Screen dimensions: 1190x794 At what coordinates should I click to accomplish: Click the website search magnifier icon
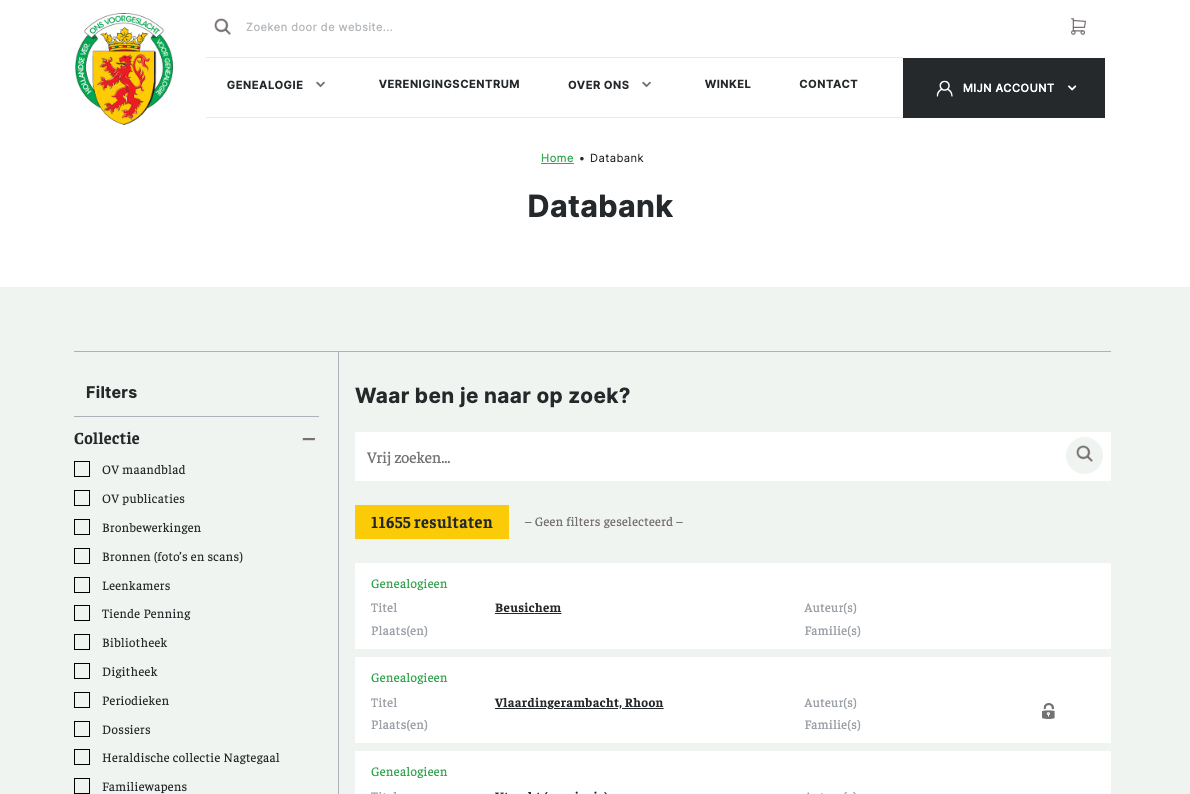click(x=222, y=27)
